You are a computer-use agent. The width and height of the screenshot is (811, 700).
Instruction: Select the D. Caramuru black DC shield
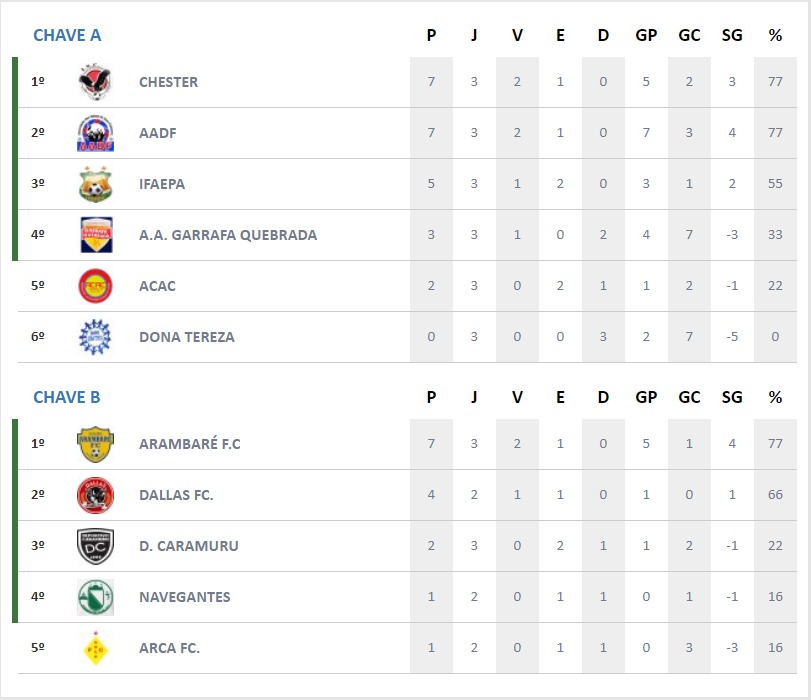coord(95,546)
